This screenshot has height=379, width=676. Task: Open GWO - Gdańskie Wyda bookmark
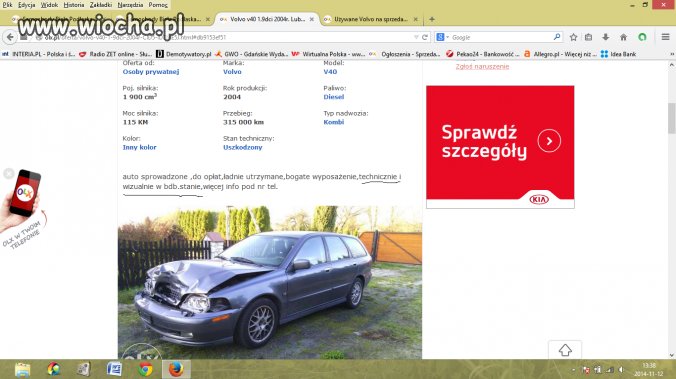click(x=251, y=54)
